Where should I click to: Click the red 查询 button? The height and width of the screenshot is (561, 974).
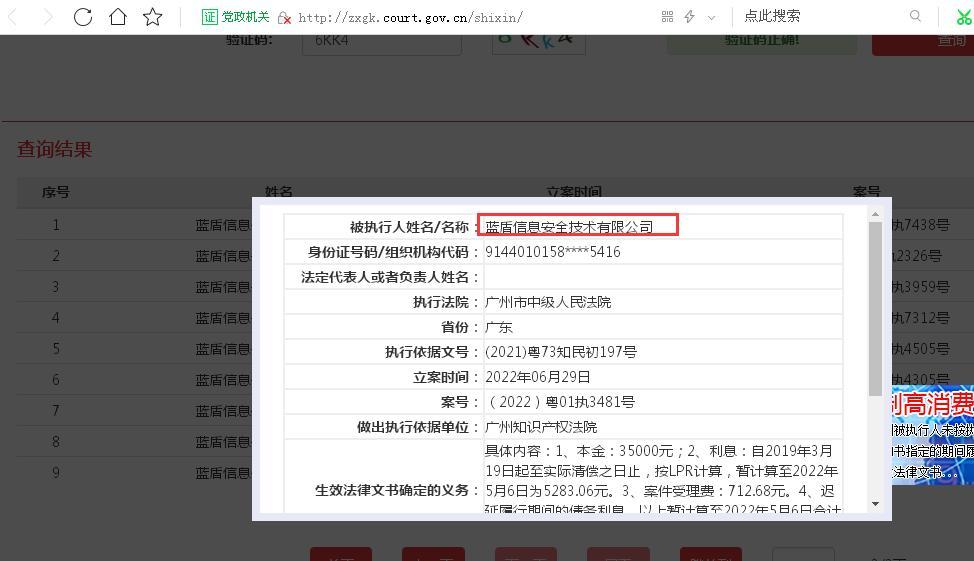(x=923, y=43)
